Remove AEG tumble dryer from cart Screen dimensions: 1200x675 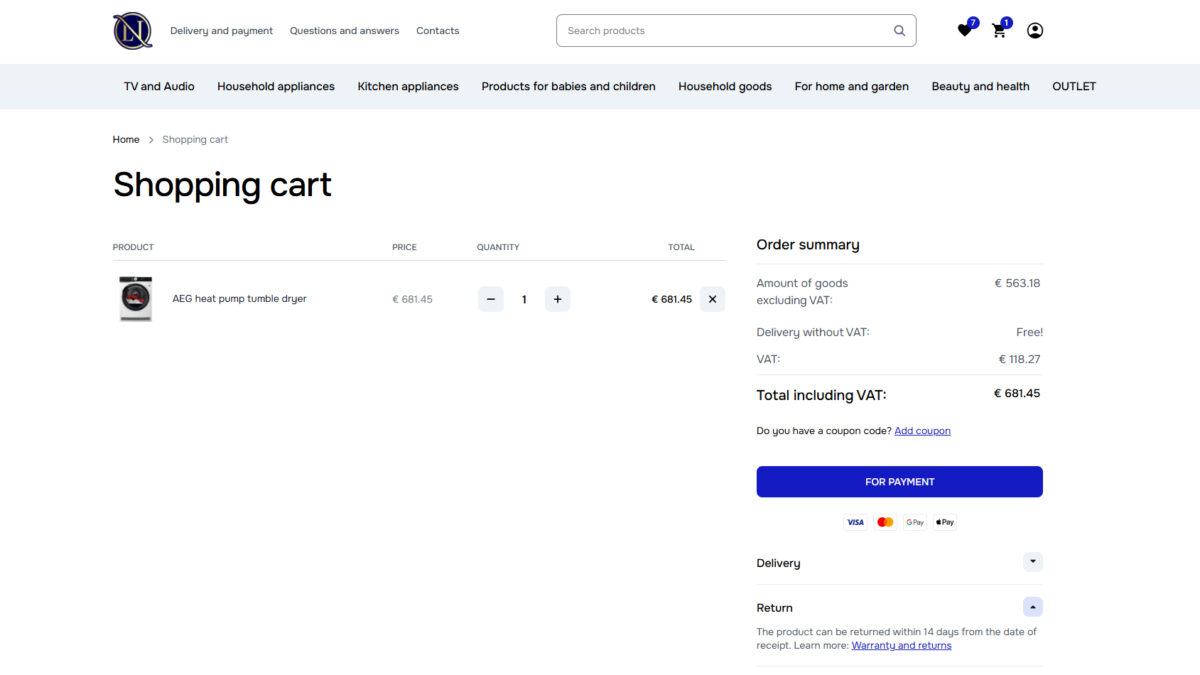click(x=712, y=299)
